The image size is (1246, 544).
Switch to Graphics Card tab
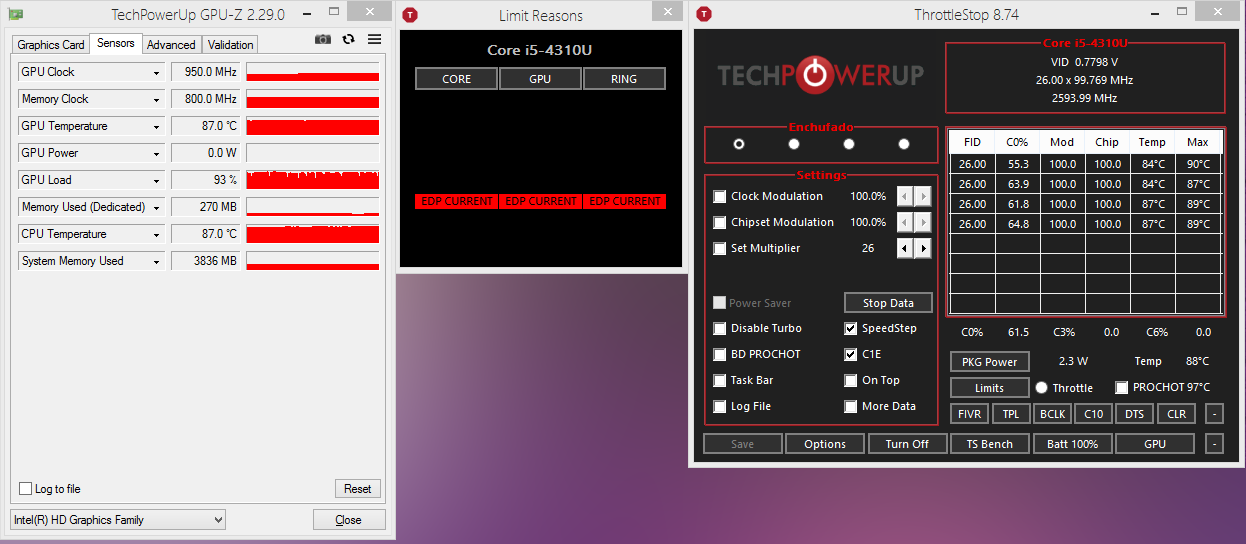(x=51, y=45)
